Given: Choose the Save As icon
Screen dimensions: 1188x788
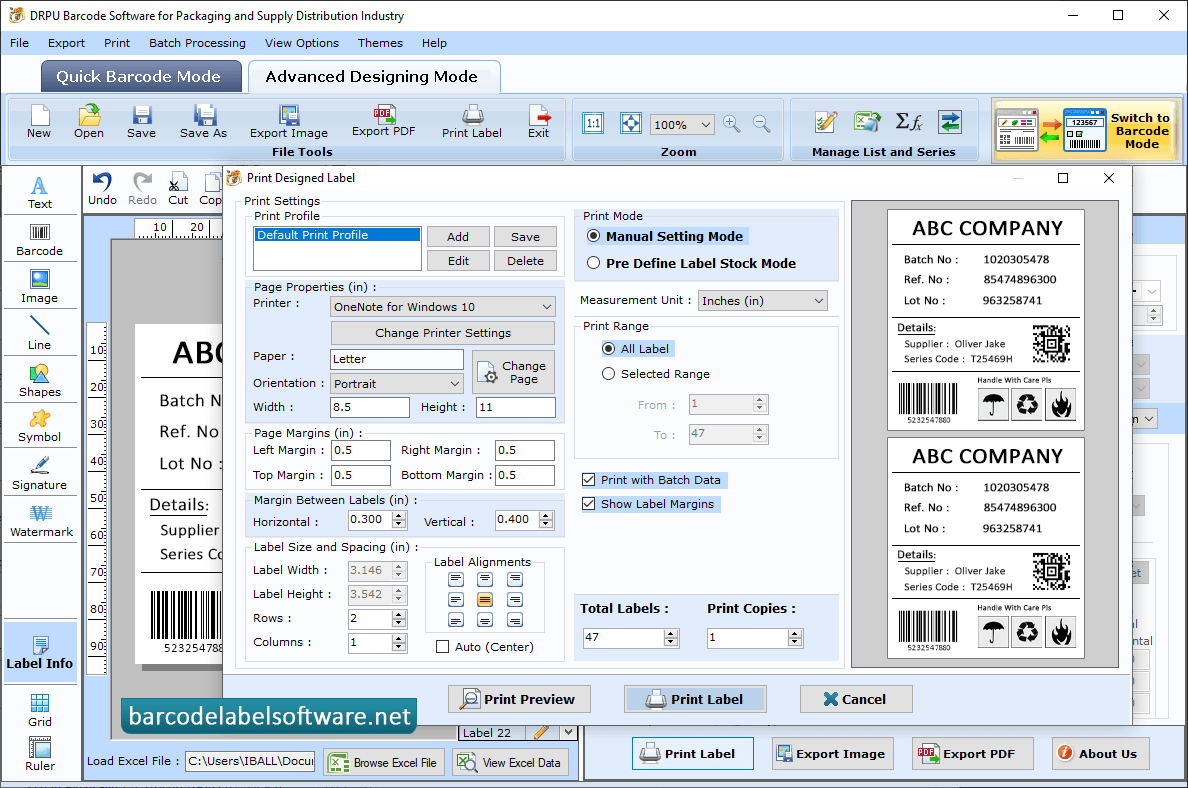Looking at the screenshot, I should [203, 122].
